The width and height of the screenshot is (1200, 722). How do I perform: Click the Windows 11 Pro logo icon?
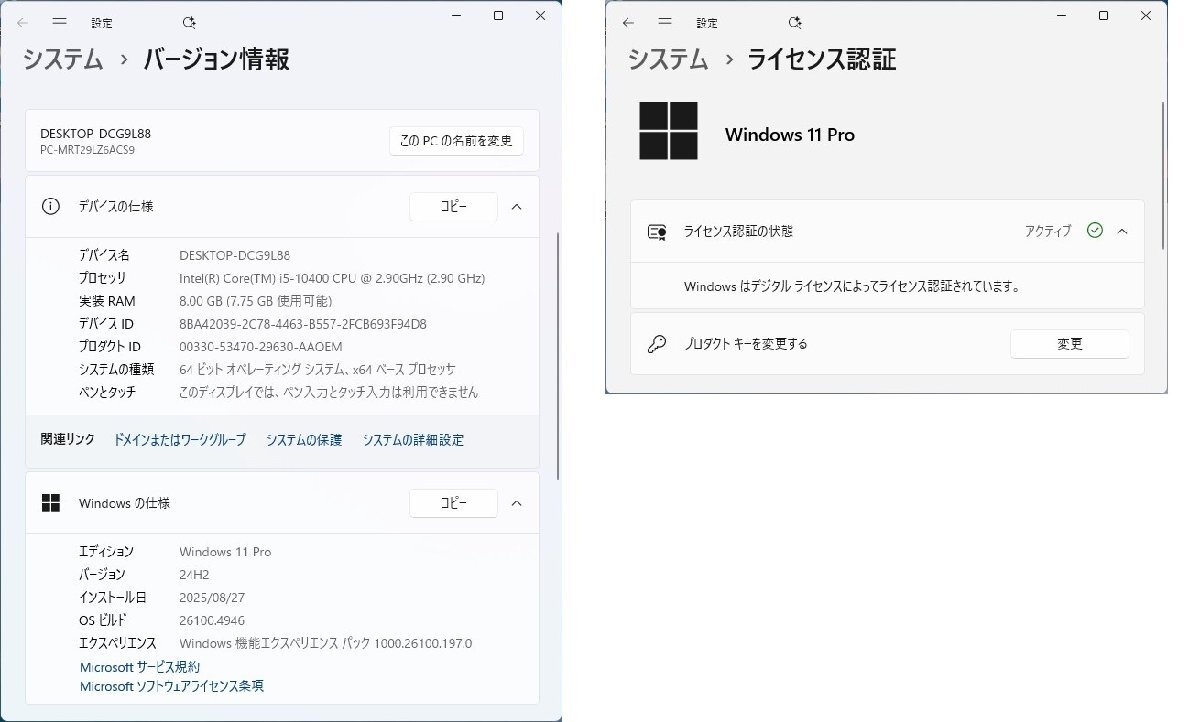[668, 131]
